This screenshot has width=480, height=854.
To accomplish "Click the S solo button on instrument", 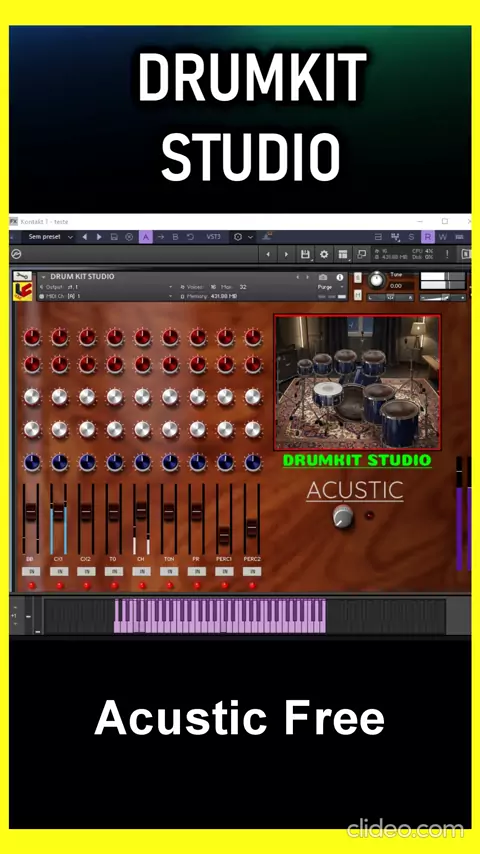I will click(x=357, y=278).
